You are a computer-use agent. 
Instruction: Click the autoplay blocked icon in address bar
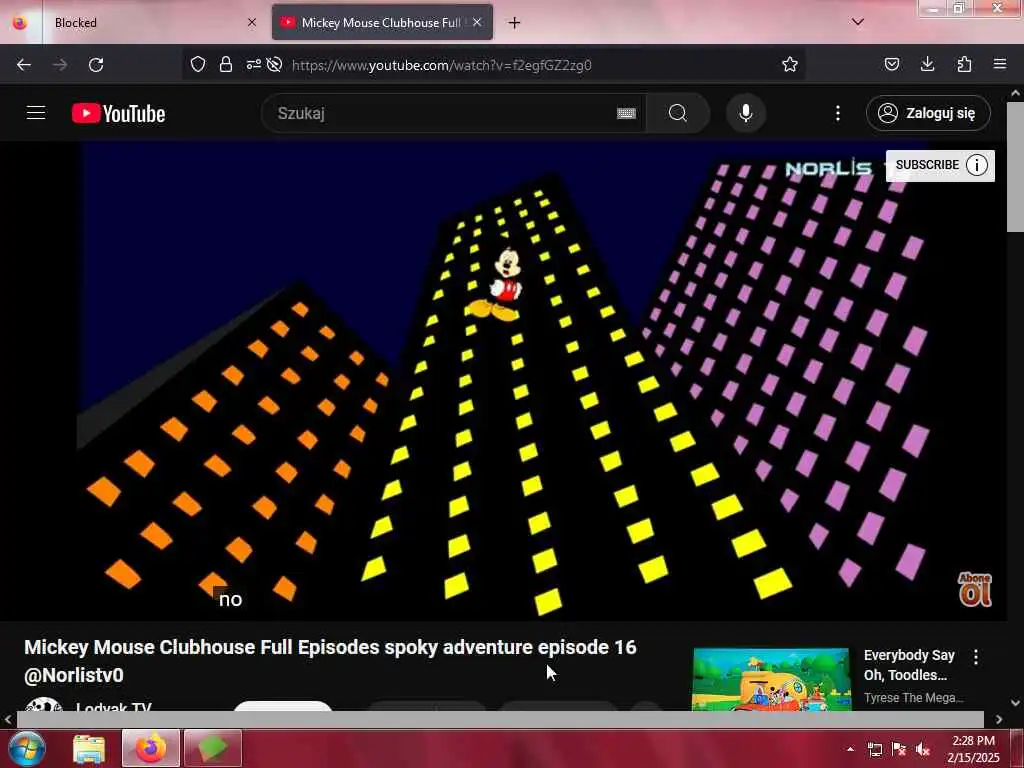click(275, 64)
